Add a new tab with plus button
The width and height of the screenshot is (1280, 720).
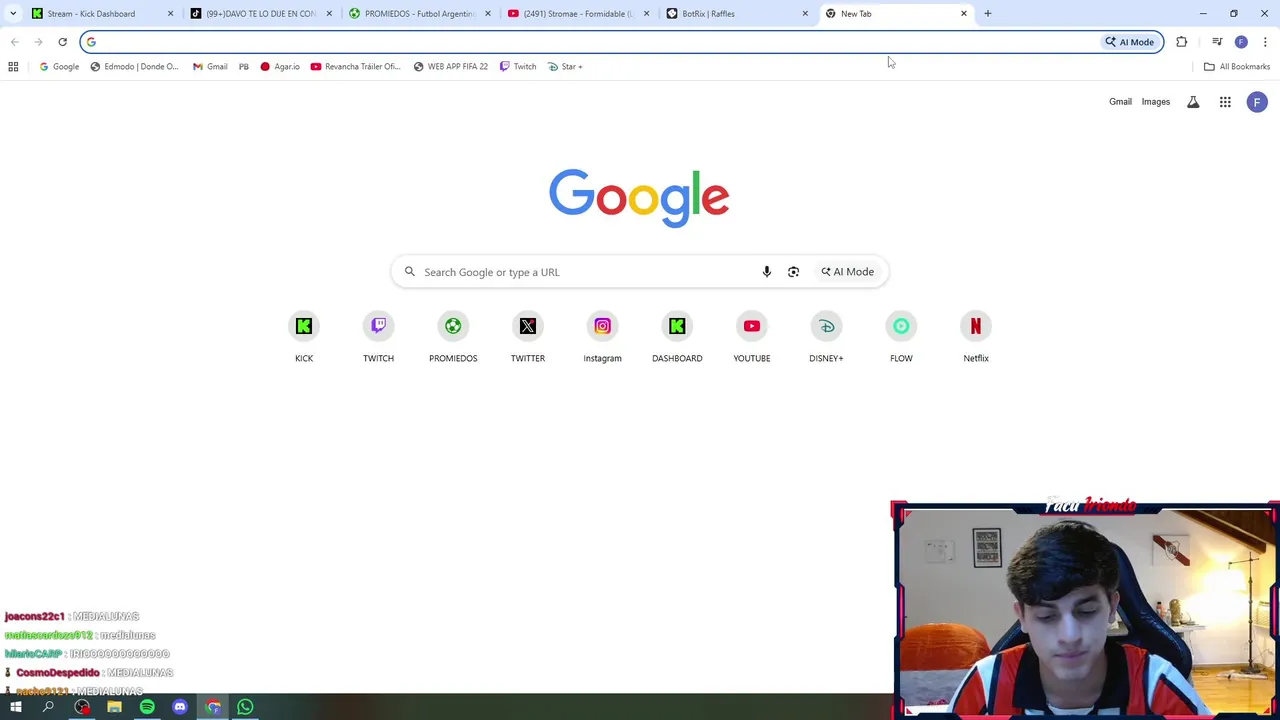tap(988, 14)
